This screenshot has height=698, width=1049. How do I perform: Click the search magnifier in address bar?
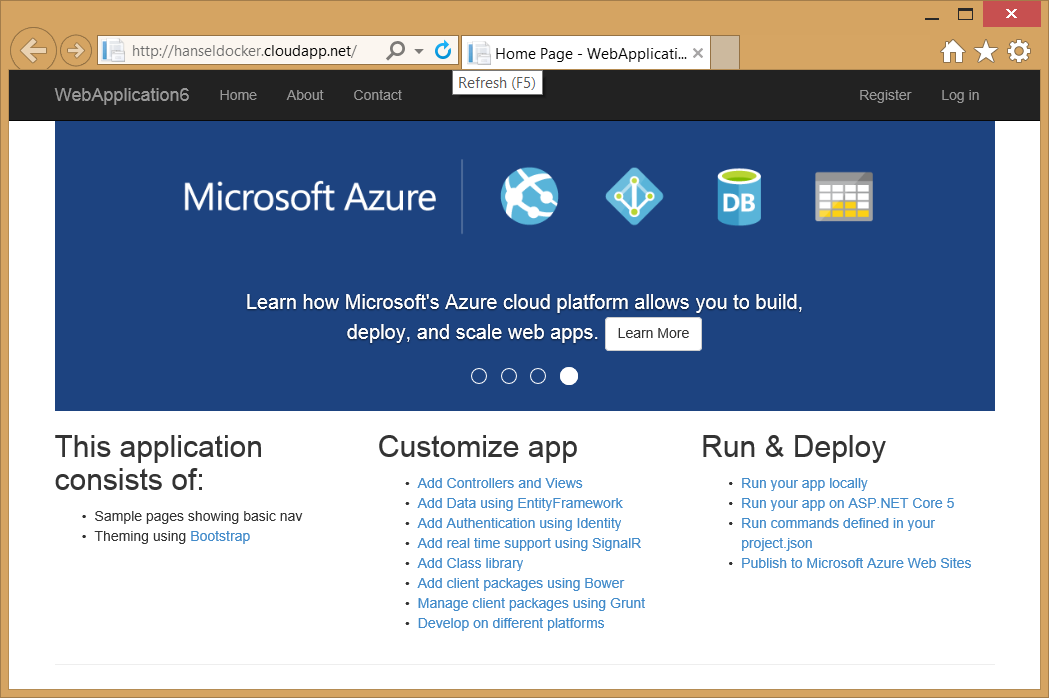(x=396, y=50)
